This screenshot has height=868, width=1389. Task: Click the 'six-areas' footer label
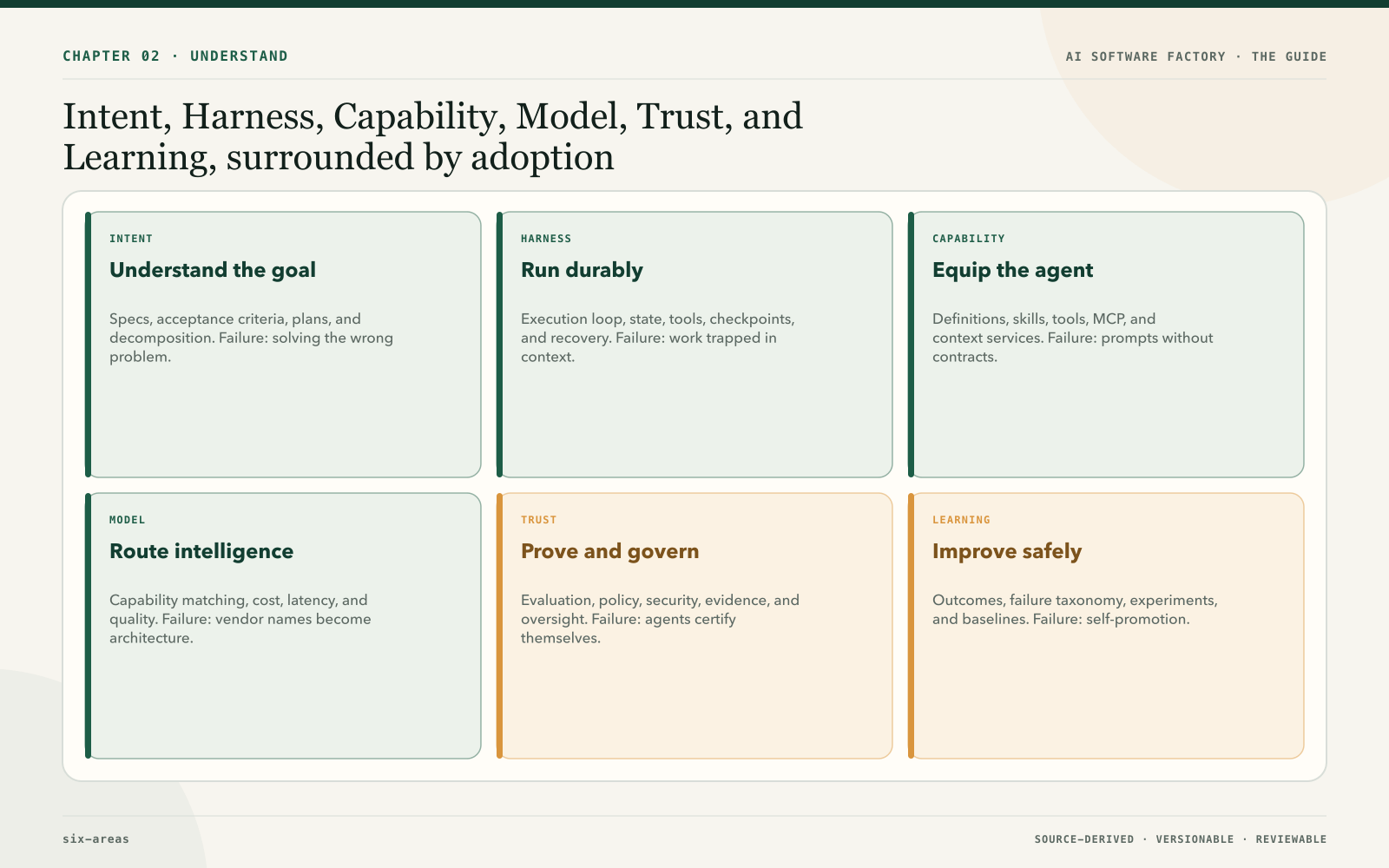pyautogui.click(x=95, y=838)
